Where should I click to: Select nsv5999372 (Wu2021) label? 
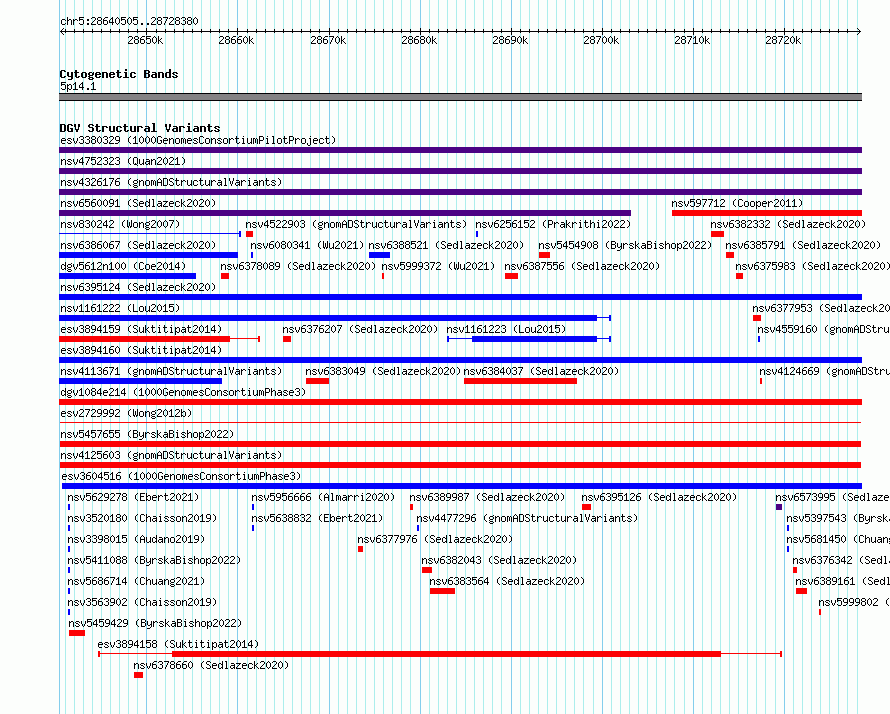(x=438, y=266)
